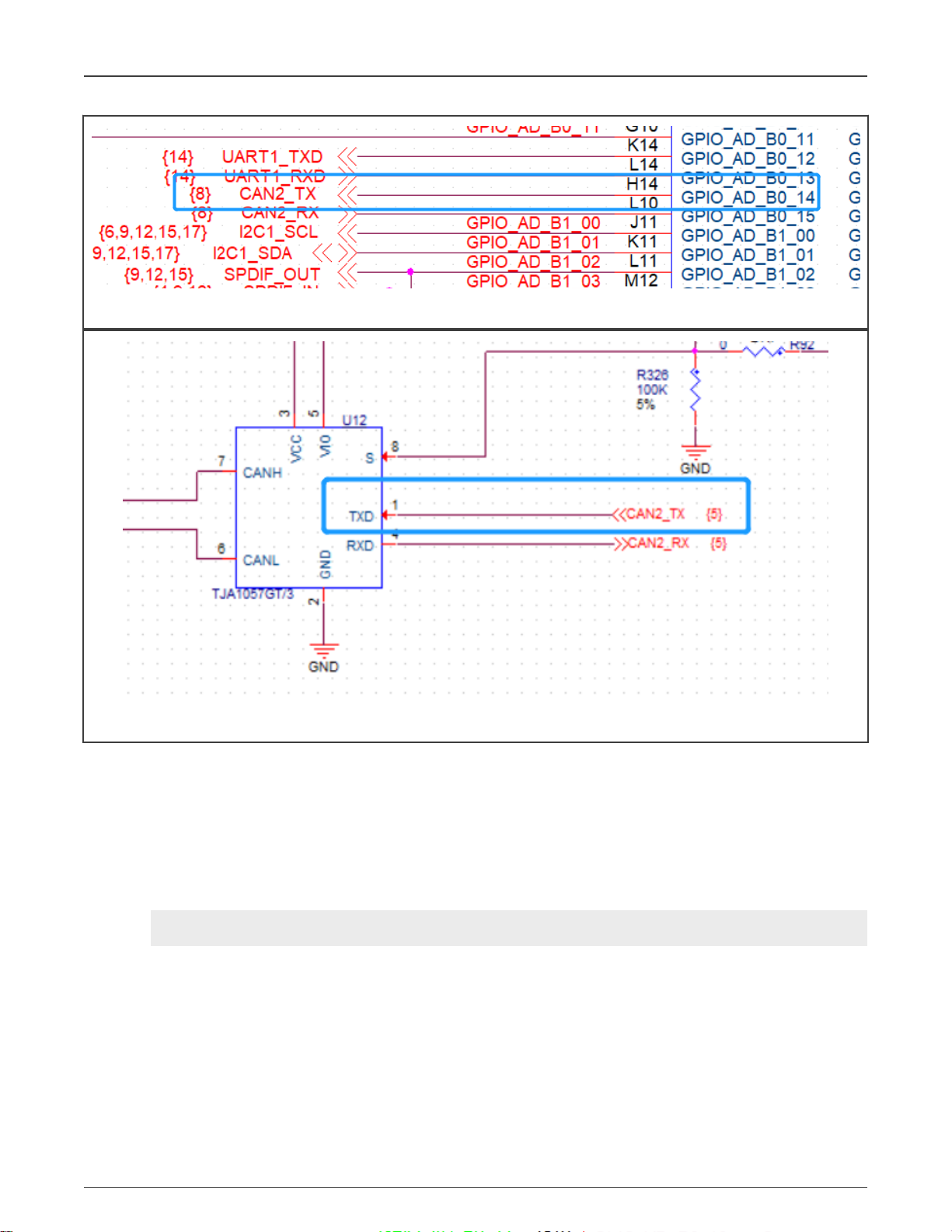Click the RXD pin label on U12
Image resolution: width=952 pixels, height=1232 pixels.
click(x=360, y=546)
